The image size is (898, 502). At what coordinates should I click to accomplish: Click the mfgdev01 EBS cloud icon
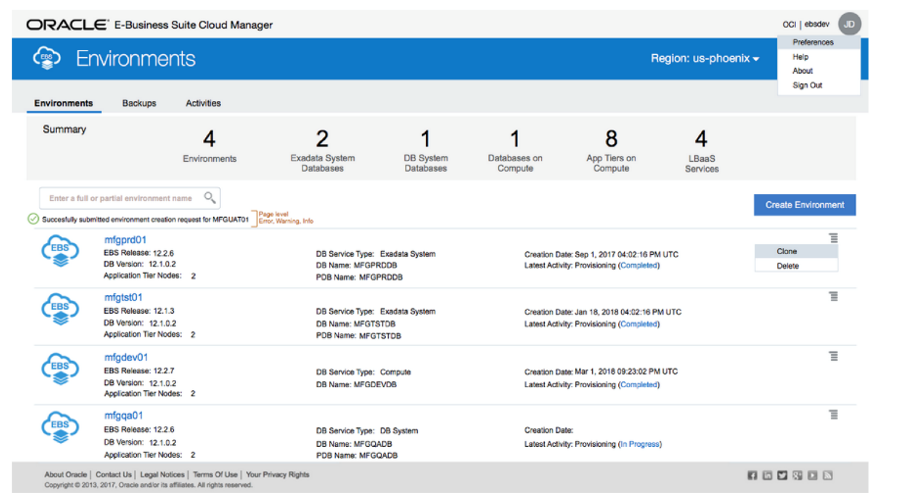pyautogui.click(x=60, y=368)
